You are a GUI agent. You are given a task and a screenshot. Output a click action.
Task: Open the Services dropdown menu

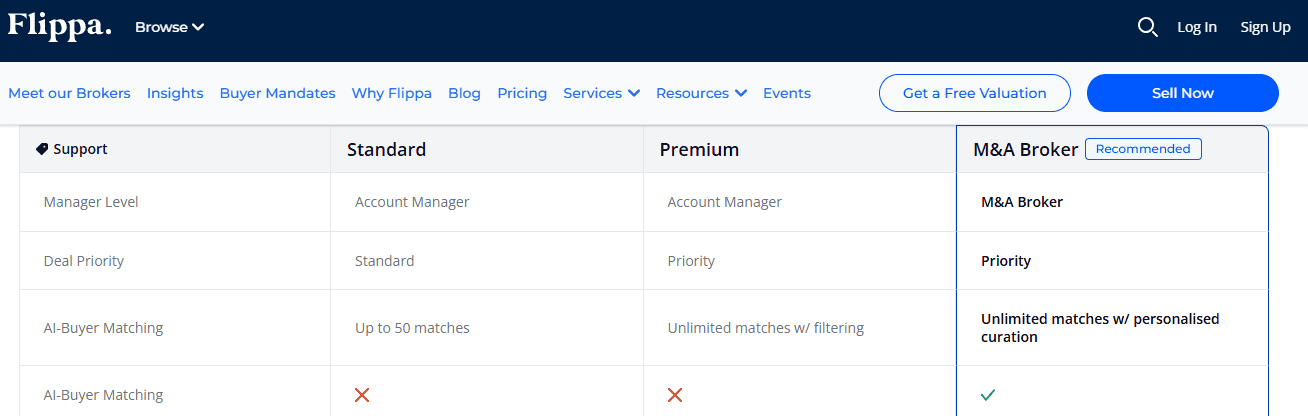click(x=601, y=93)
